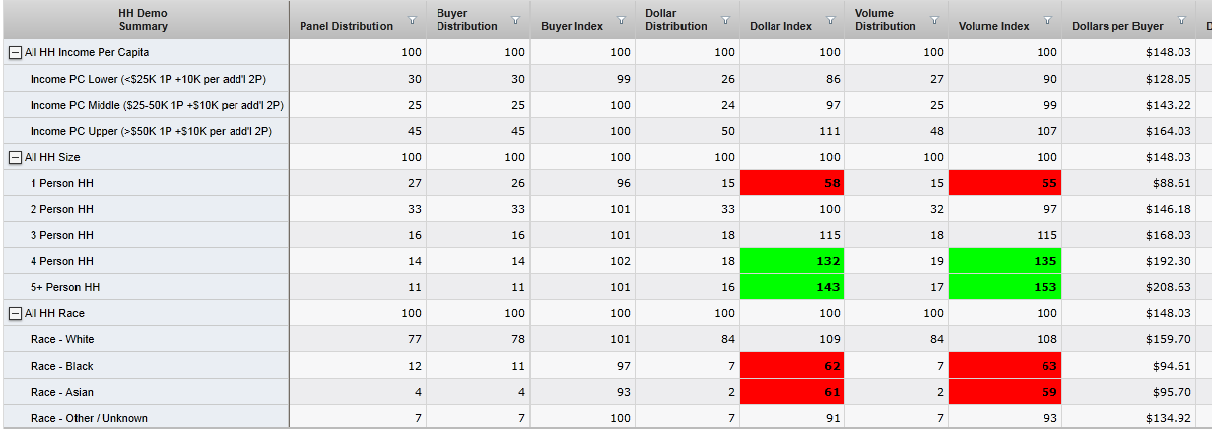This screenshot has height=444, width=1222.
Task: Select the Race - Asian row label
Action: pyautogui.click(x=62, y=392)
